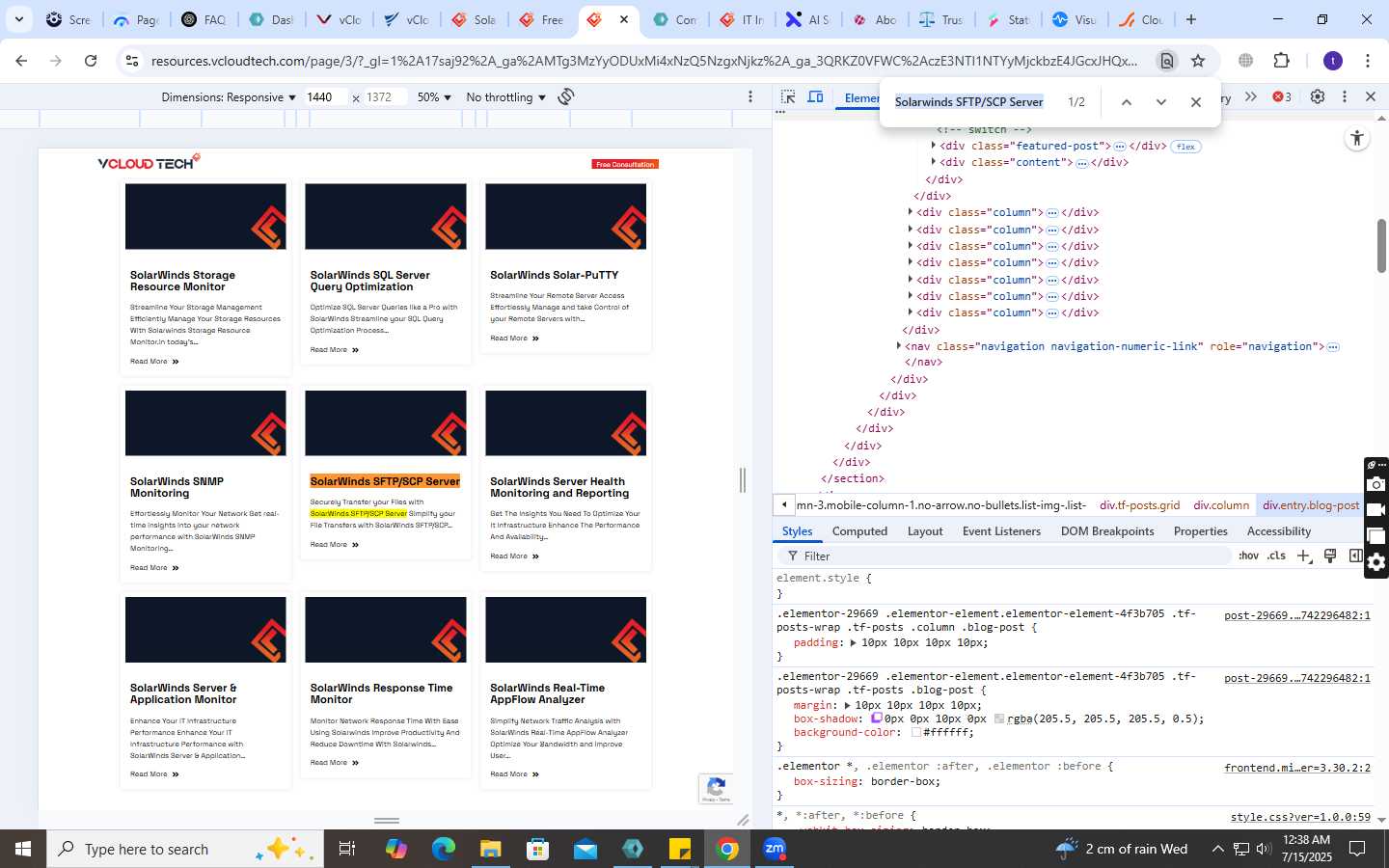Bookmark this page with the star icon
This screenshot has width=1389, height=868.
point(1198,61)
